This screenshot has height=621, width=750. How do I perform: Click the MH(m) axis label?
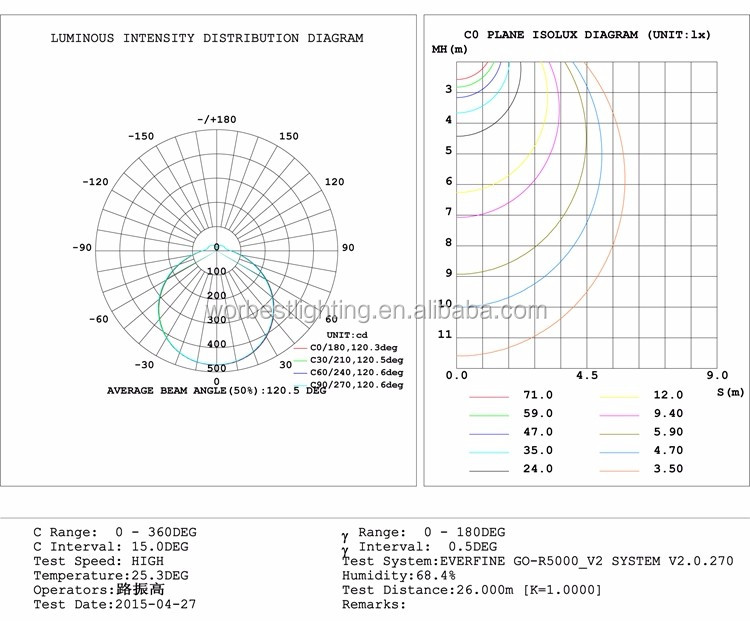[450, 49]
